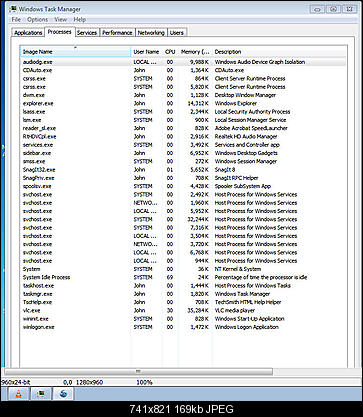Select the System Idle Process row

click(183, 277)
